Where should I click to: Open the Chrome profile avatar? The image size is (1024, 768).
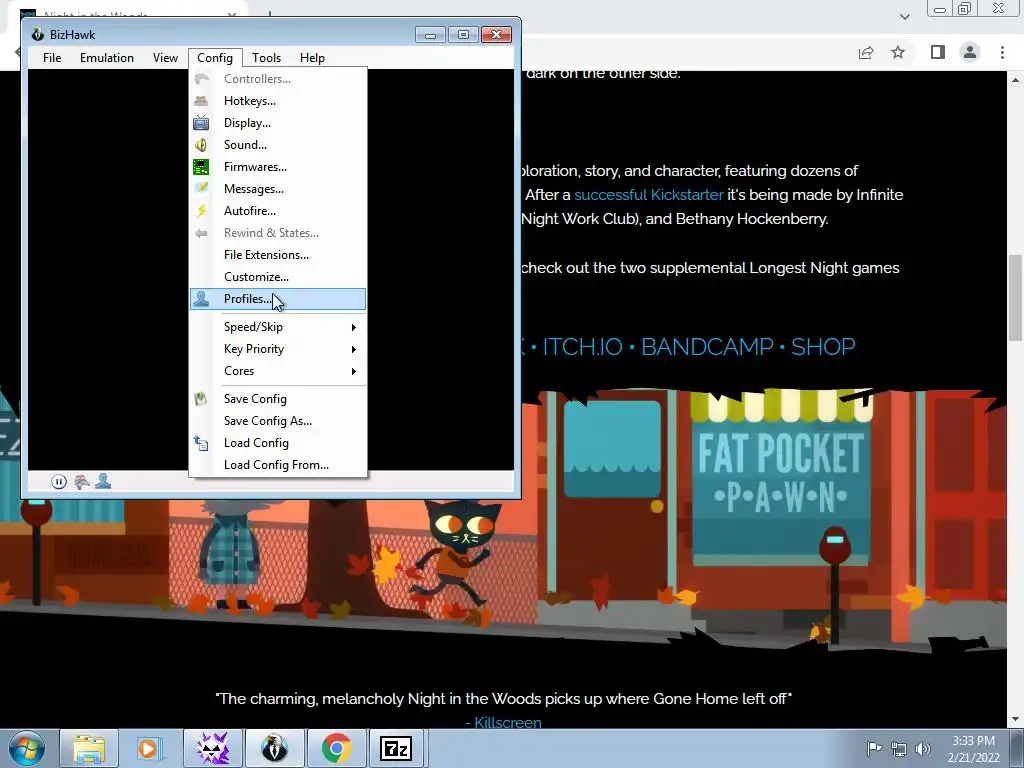coord(970,52)
